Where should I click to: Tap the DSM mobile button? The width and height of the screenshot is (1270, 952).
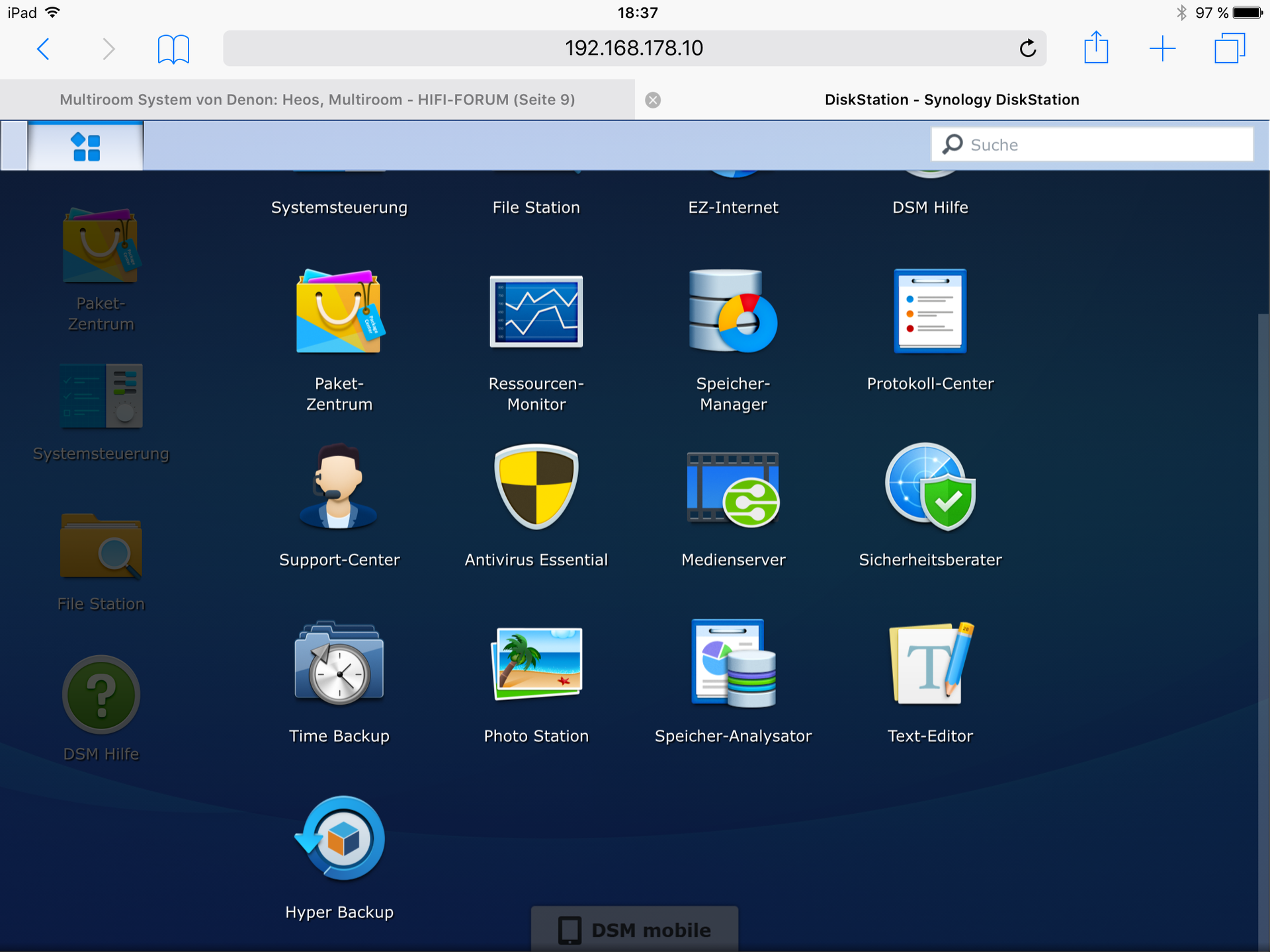(x=635, y=930)
